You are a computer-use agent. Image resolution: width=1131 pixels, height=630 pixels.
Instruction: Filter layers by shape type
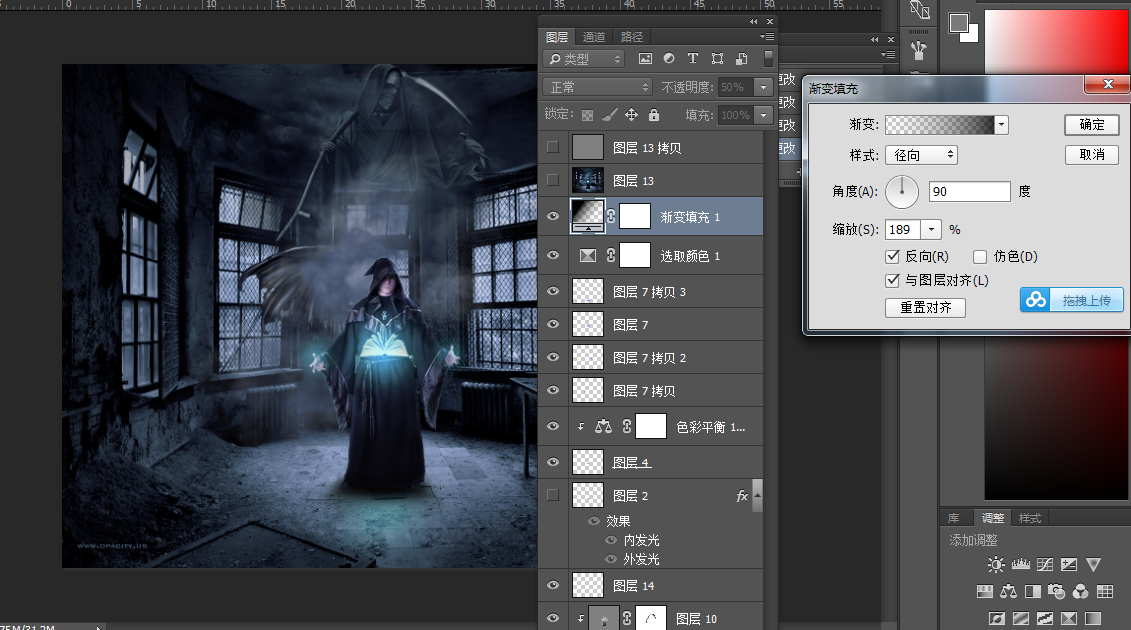click(717, 58)
